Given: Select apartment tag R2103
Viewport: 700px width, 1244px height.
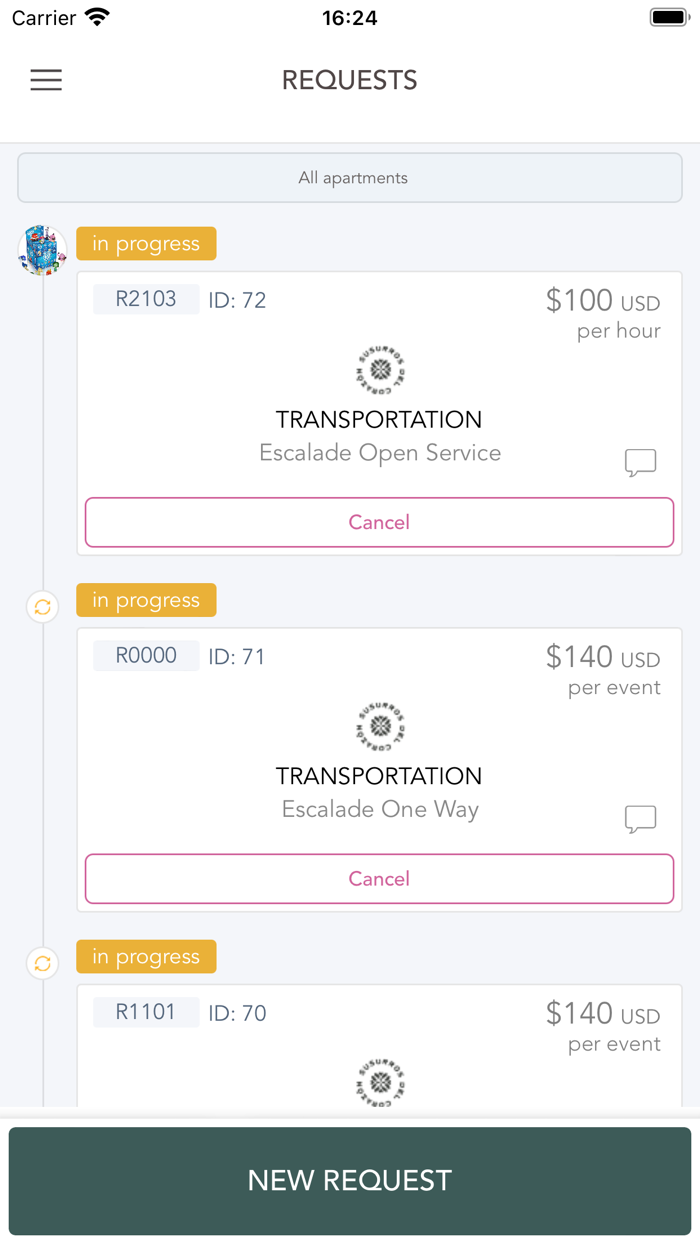Looking at the screenshot, I should pos(146,299).
